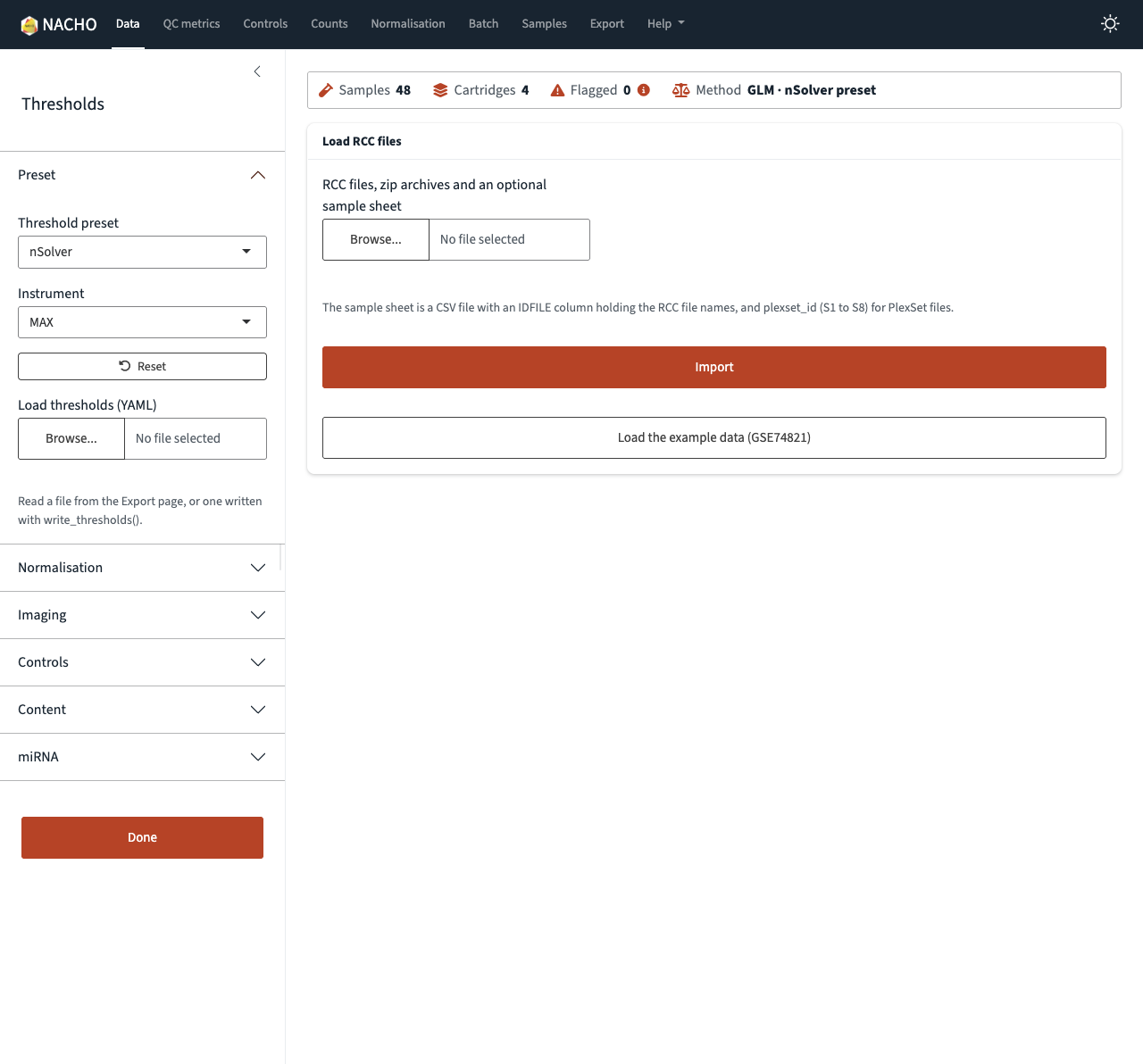Open the Instrument dropdown showing MAX

142,322
